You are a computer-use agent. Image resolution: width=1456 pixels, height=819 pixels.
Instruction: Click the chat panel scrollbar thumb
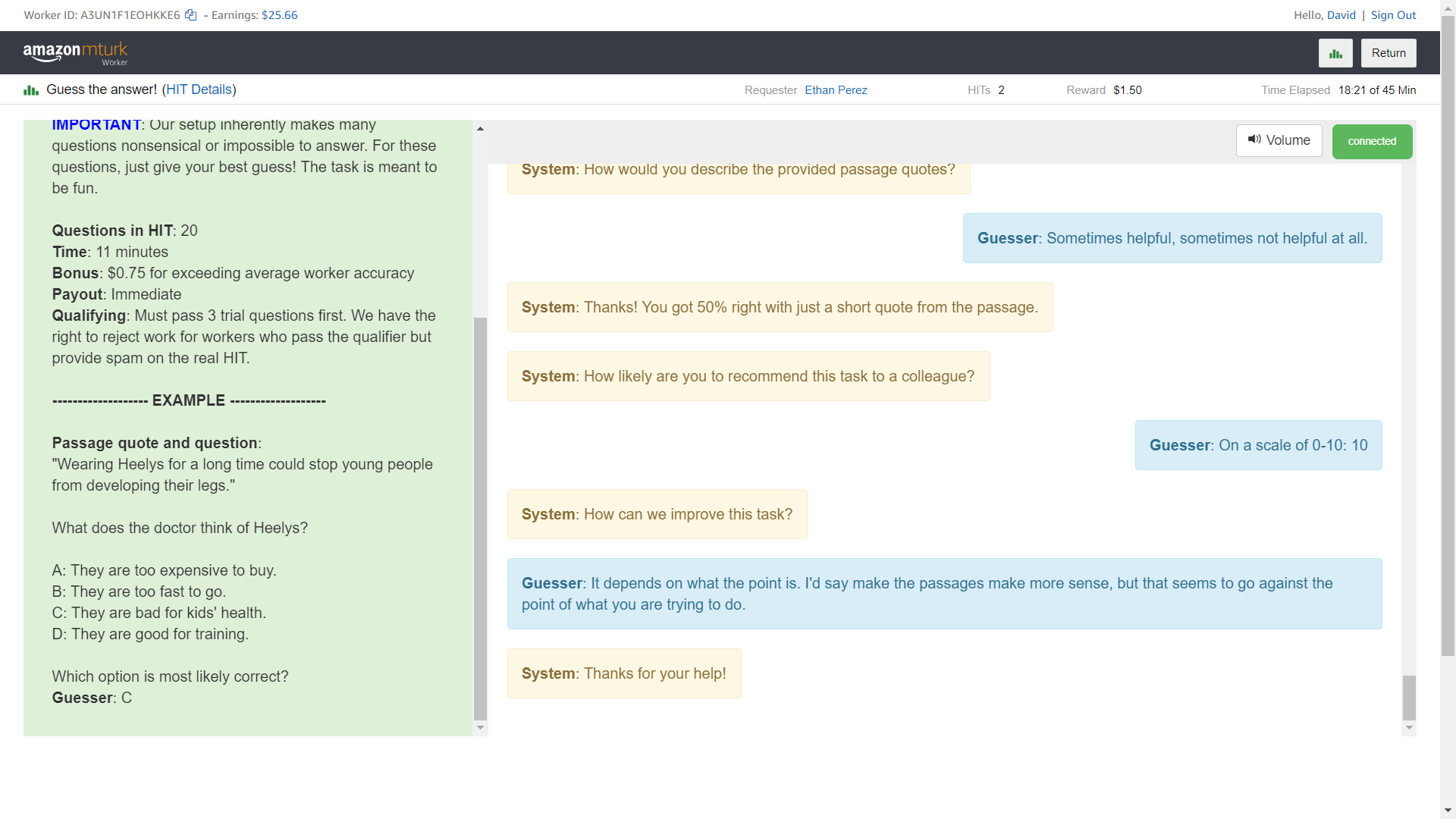pos(1409,698)
